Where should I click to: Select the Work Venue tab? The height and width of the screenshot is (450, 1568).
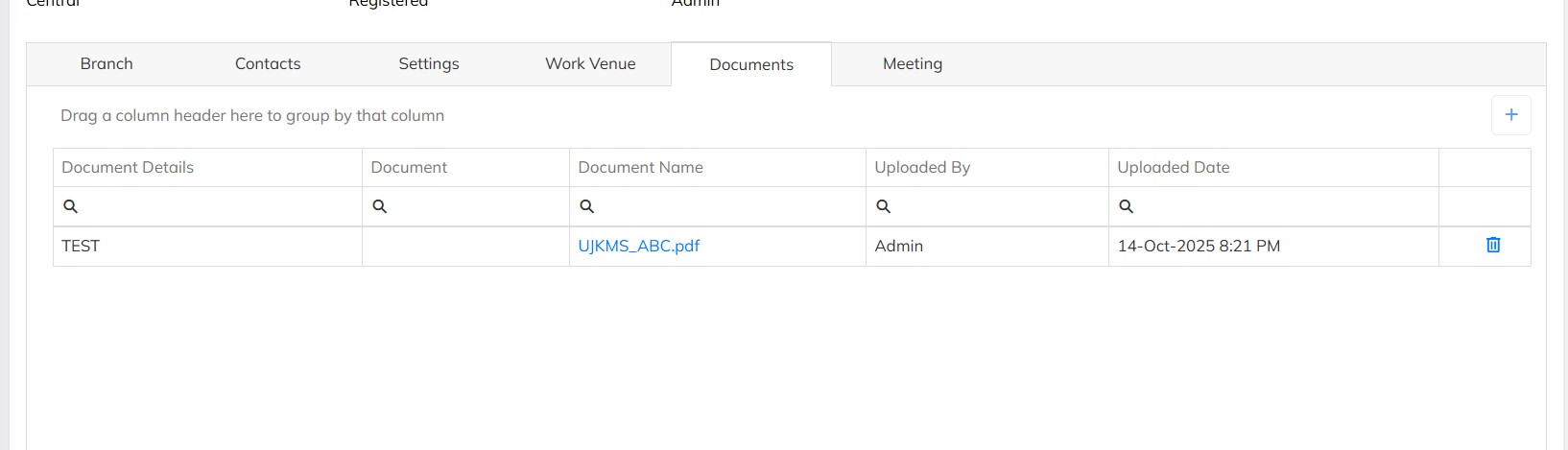(590, 64)
